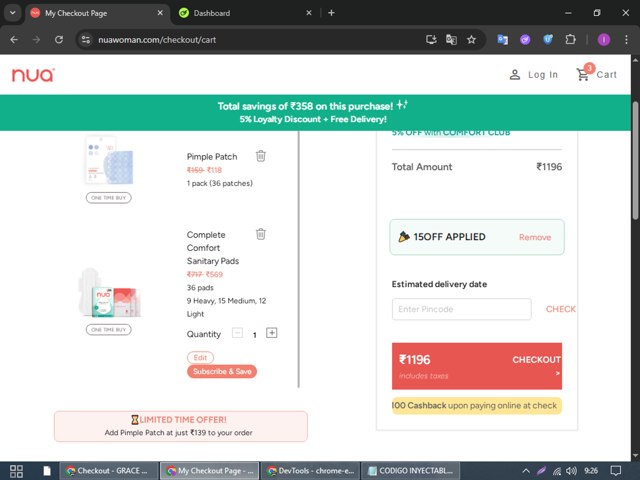Open the notifications center icon
640x480 pixels.
(616, 471)
